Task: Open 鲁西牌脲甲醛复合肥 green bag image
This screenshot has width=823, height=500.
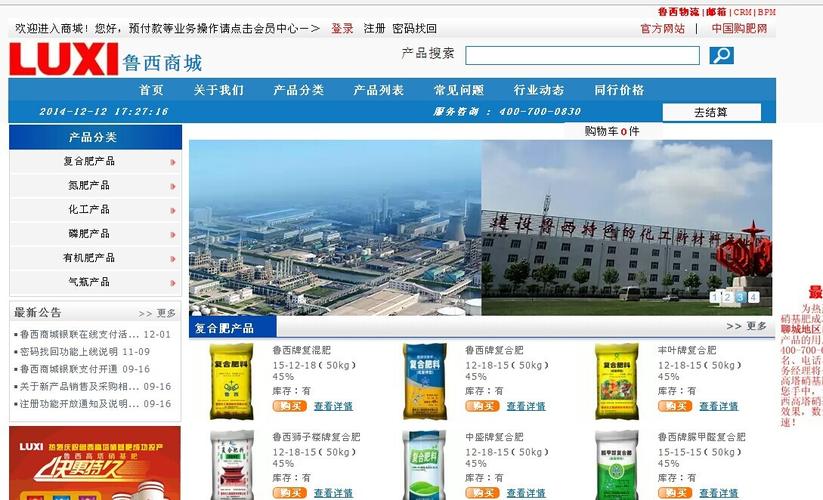Action: [x=617, y=465]
